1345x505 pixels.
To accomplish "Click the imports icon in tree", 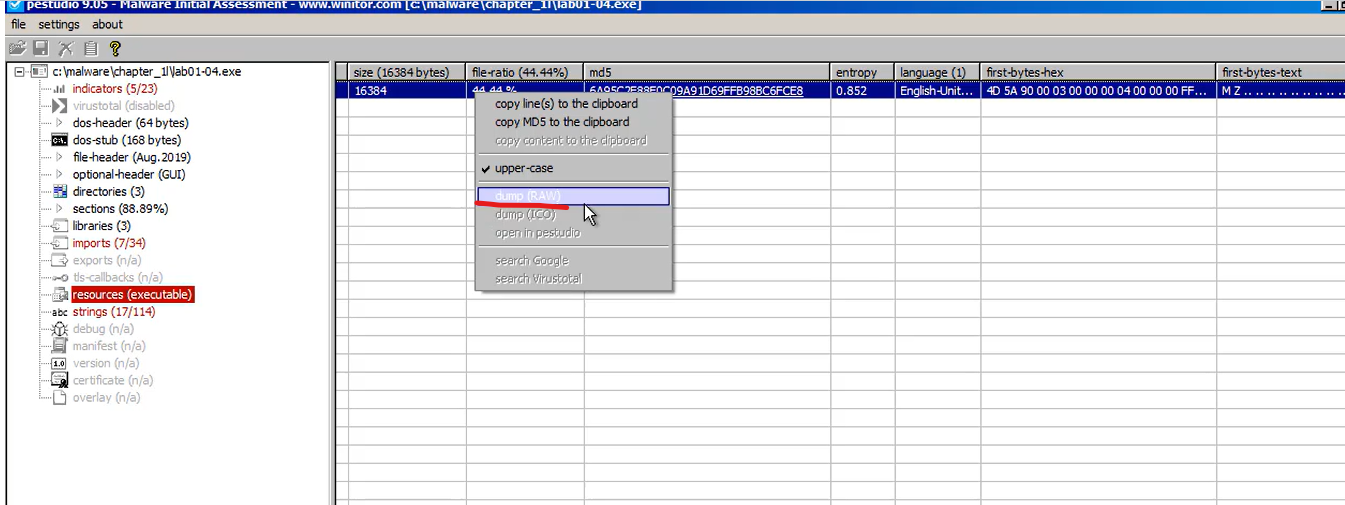I will point(59,243).
